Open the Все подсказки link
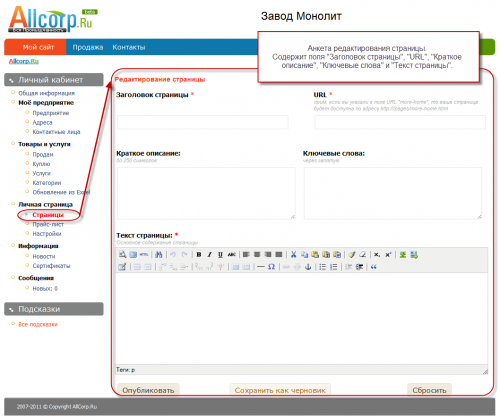This screenshot has height=416, width=500. (x=38, y=324)
